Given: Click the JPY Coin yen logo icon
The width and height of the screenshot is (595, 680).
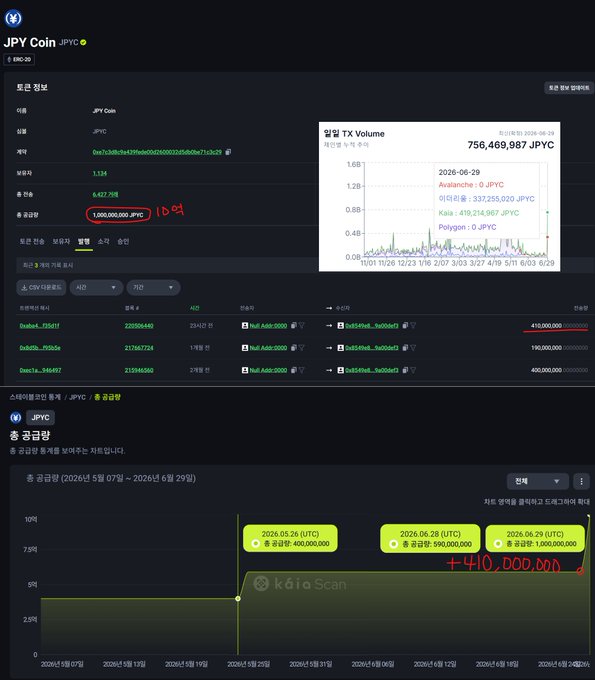Looking at the screenshot, I should pyautogui.click(x=13, y=19).
